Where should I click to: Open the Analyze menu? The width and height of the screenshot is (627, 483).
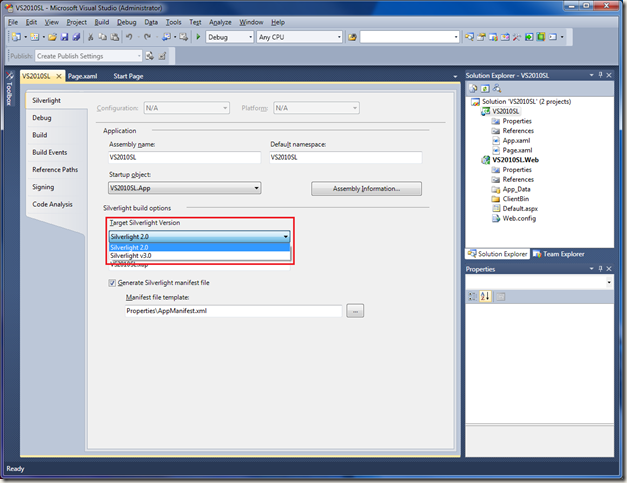(x=220, y=22)
